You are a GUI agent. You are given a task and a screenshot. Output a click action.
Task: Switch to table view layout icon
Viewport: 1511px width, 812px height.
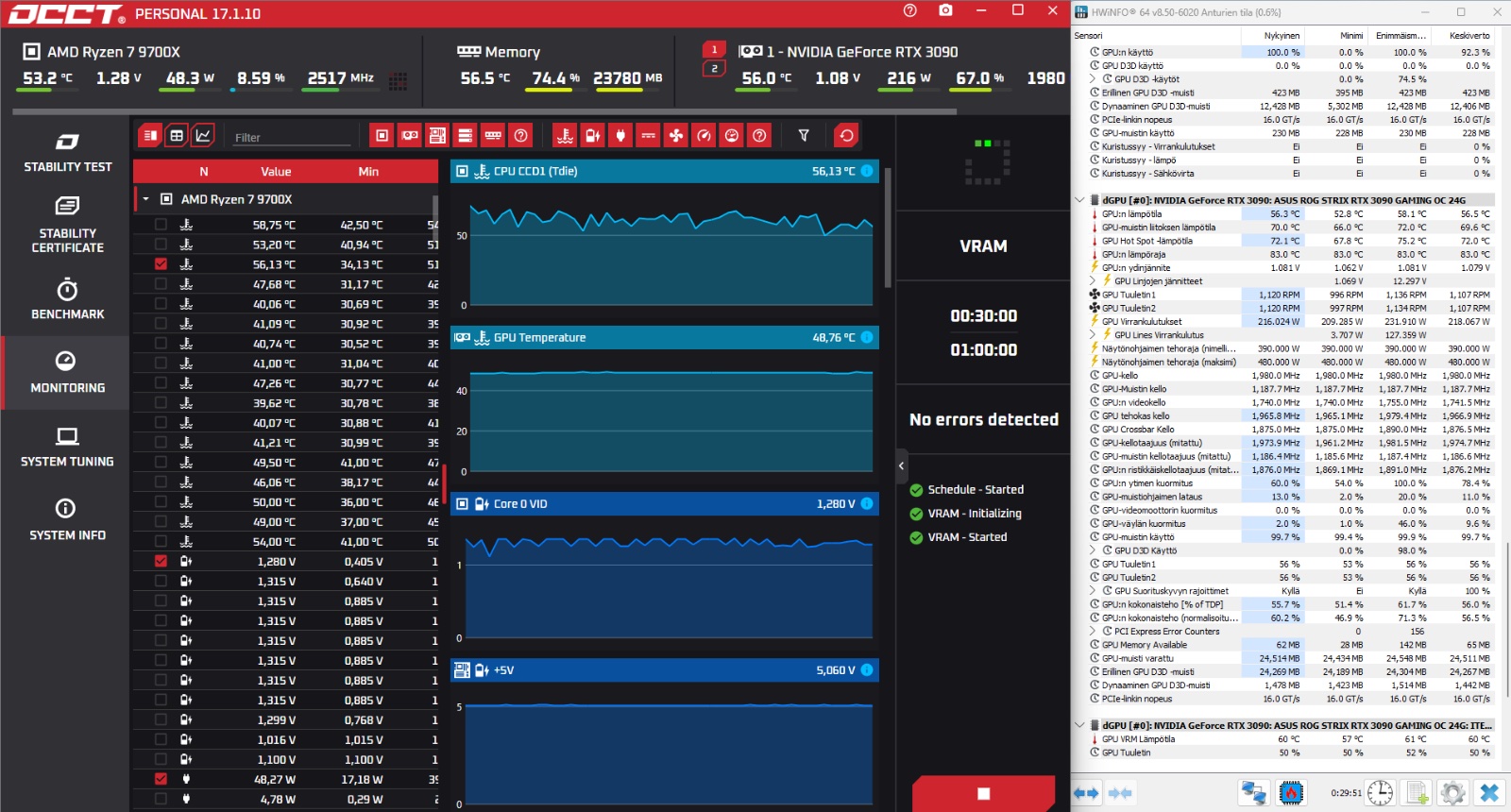pyautogui.click(x=177, y=136)
